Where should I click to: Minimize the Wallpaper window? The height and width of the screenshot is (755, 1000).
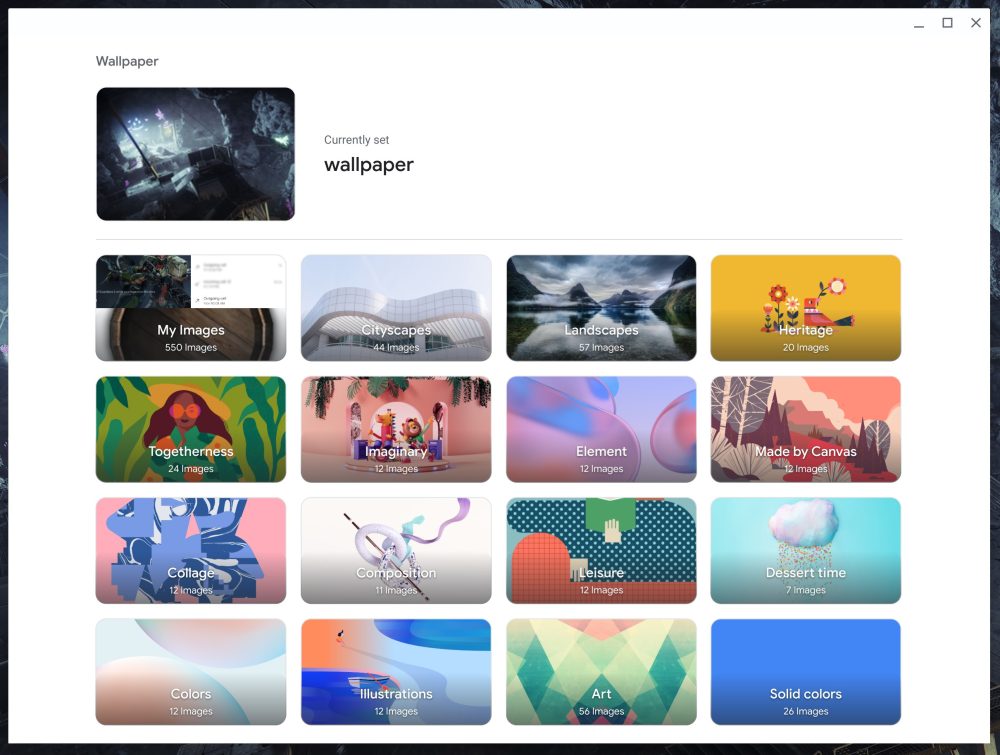pos(919,24)
